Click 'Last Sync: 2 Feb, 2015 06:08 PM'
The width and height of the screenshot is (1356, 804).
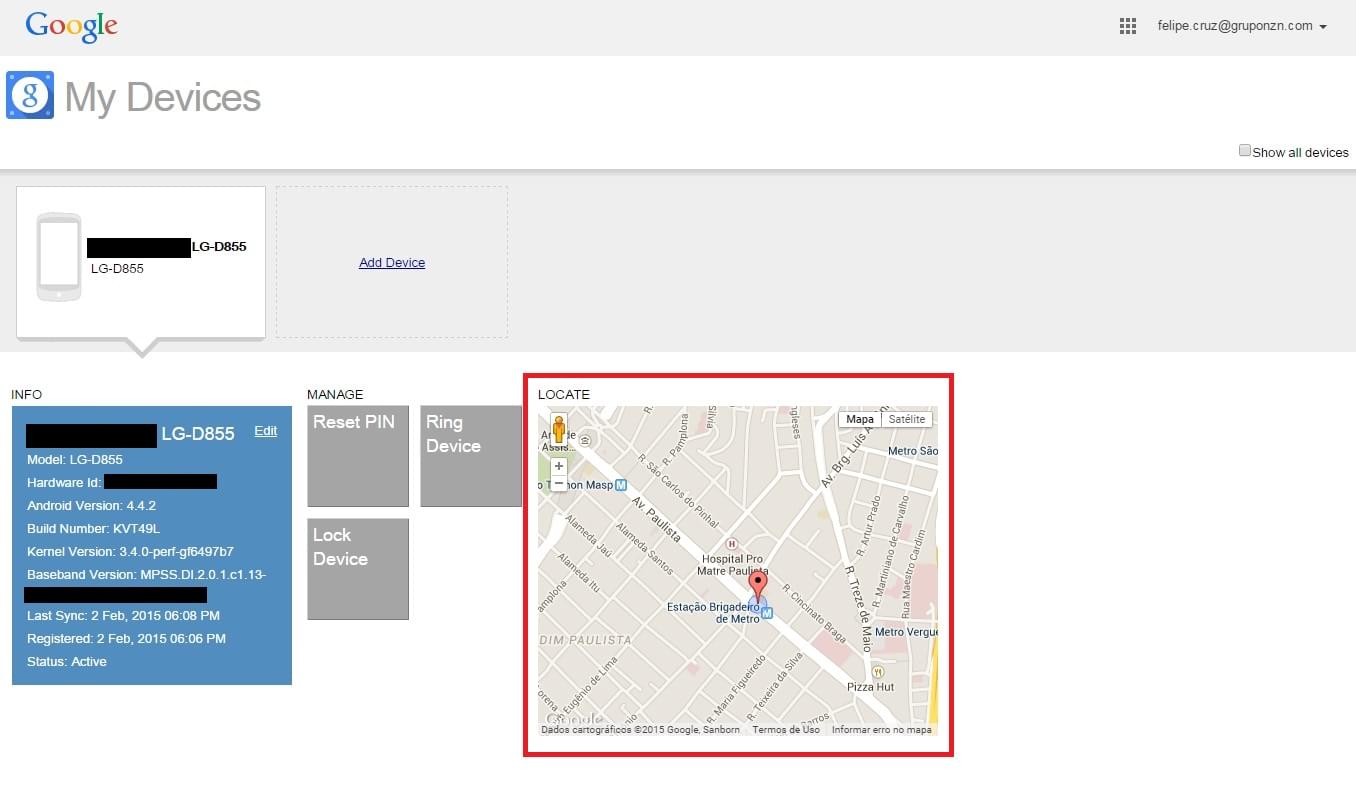[x=123, y=615]
